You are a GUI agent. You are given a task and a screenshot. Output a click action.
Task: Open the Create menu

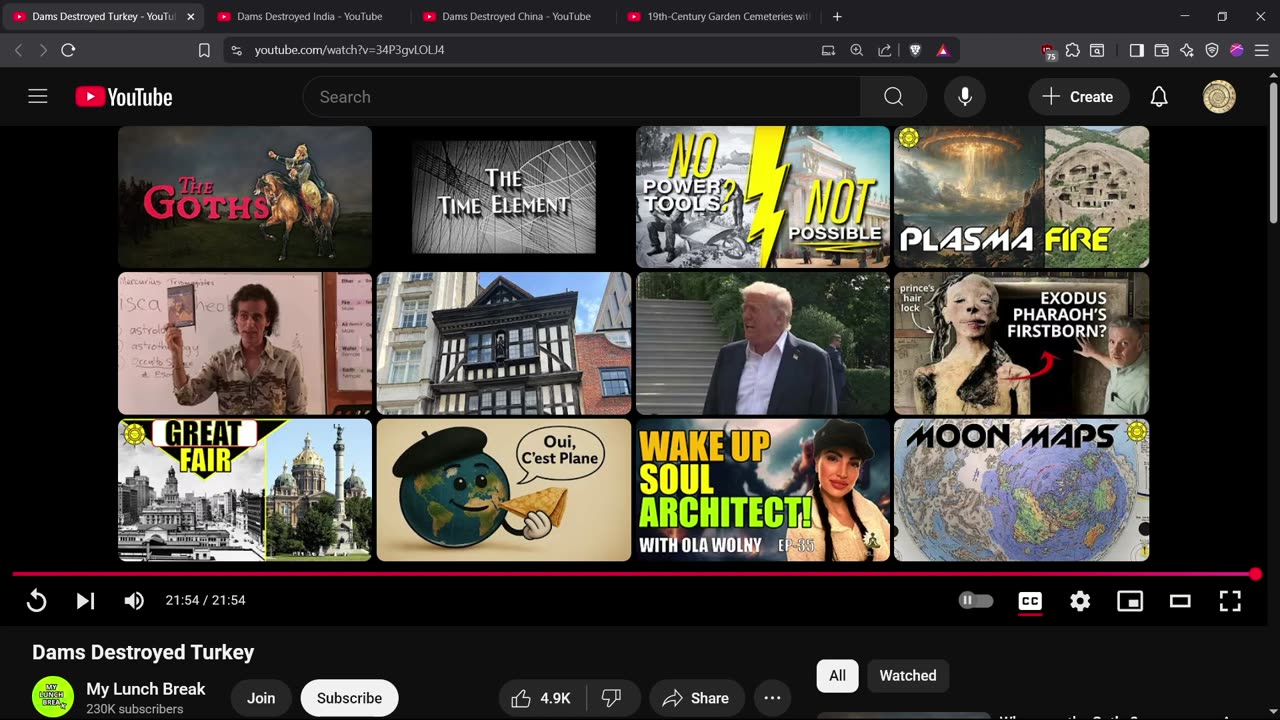1078,97
